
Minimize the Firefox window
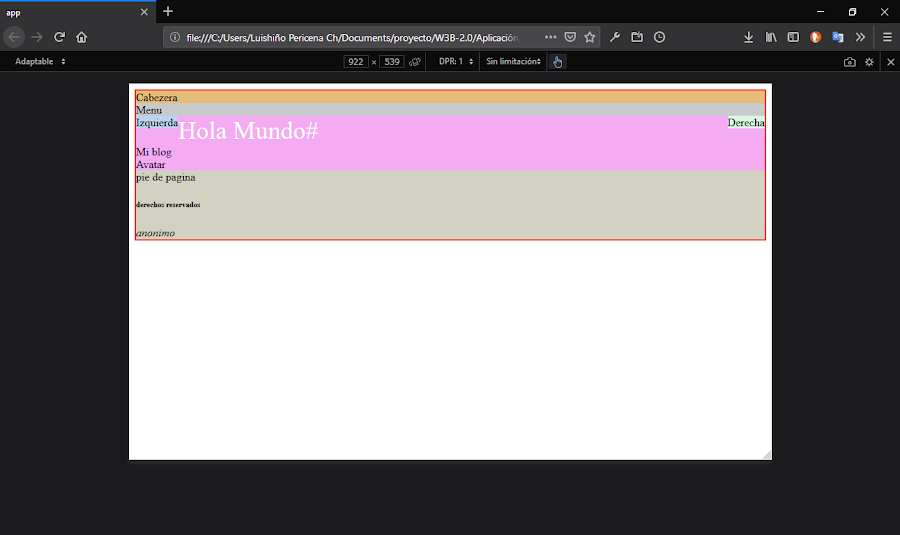[x=820, y=11]
